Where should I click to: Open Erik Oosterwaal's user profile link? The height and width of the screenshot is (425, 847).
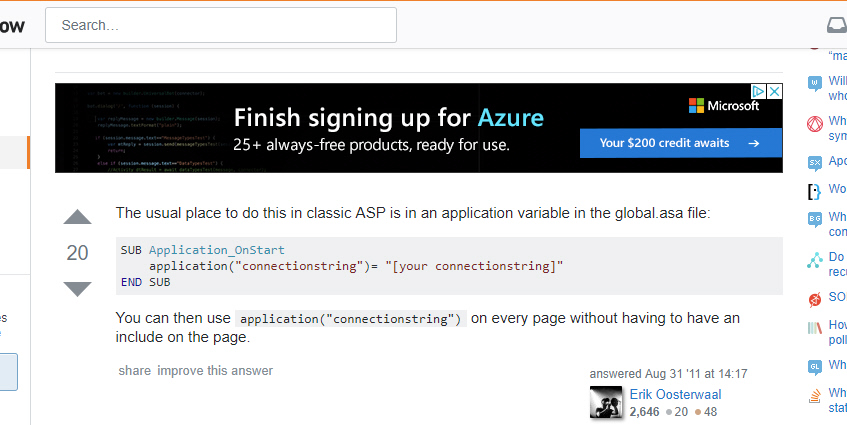[x=675, y=394]
